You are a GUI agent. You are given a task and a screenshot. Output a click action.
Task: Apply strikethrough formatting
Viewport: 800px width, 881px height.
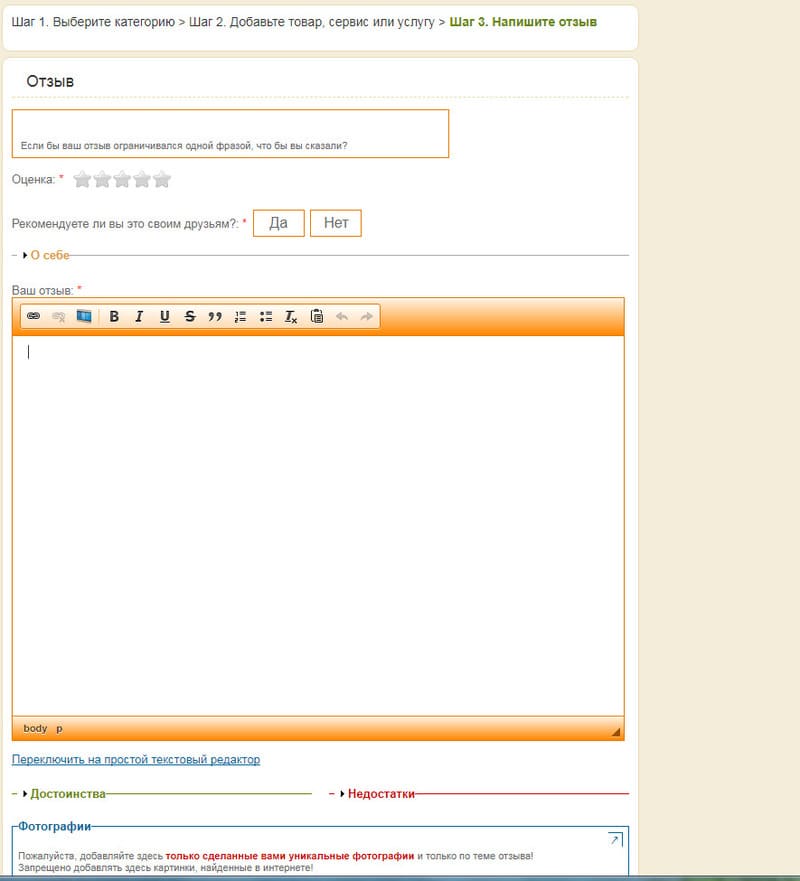coord(190,317)
